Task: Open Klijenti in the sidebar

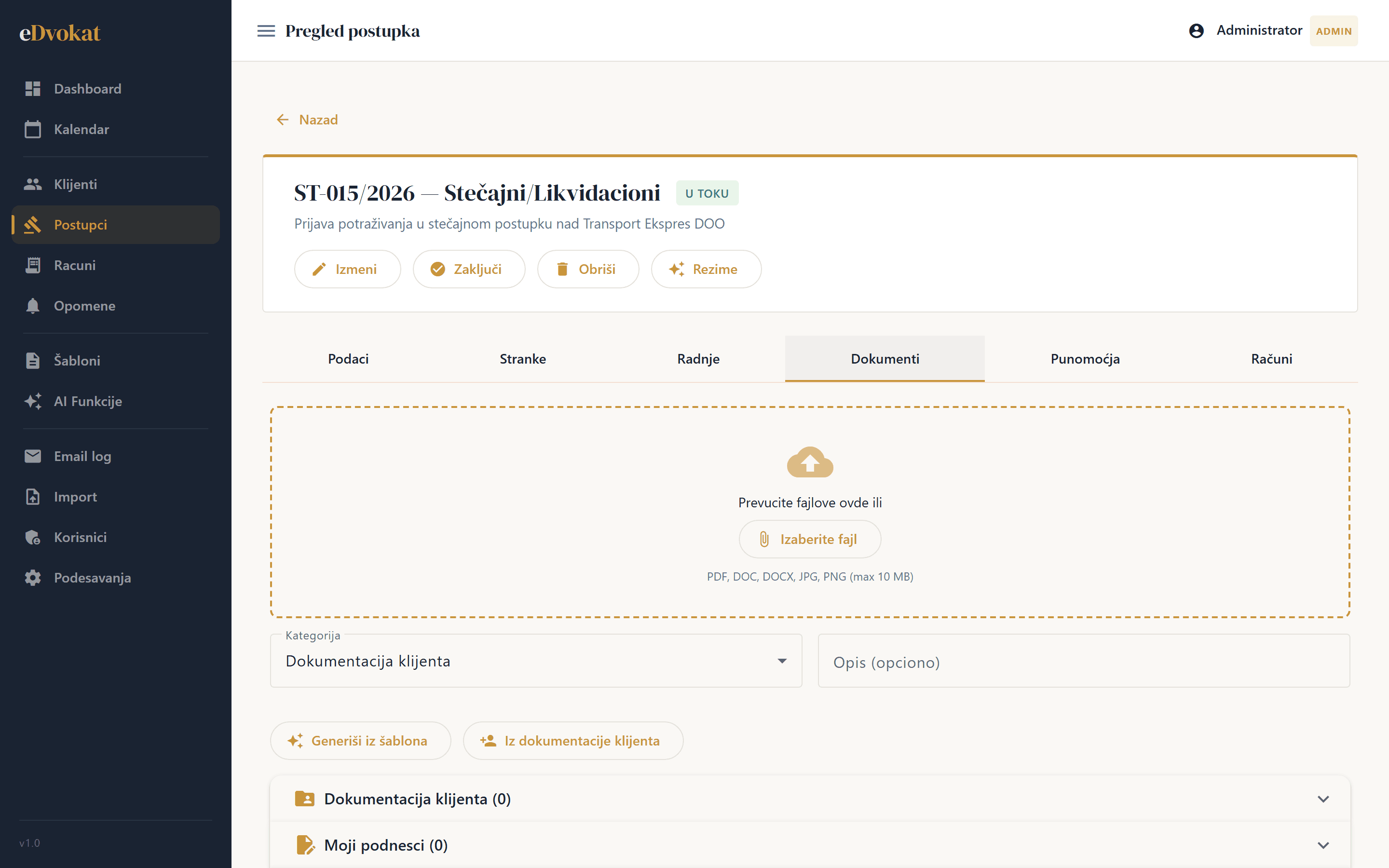Action: point(115,184)
